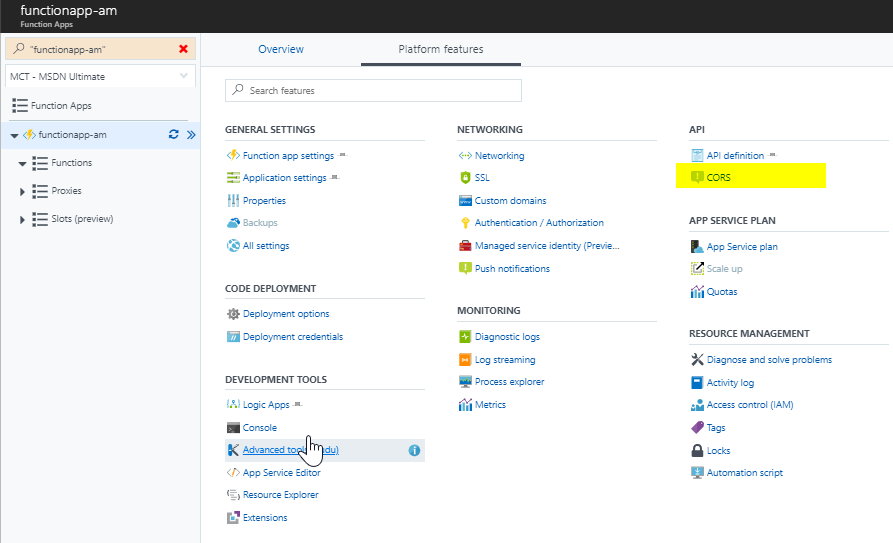Select the Proxies tree item
This screenshot has height=543, width=893.
tap(66, 190)
